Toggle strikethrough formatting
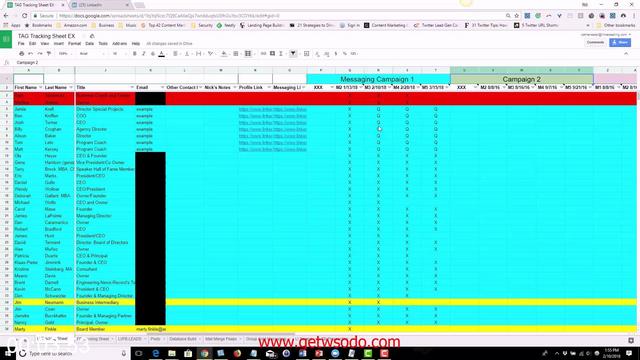The image size is (640, 360). [153, 53]
